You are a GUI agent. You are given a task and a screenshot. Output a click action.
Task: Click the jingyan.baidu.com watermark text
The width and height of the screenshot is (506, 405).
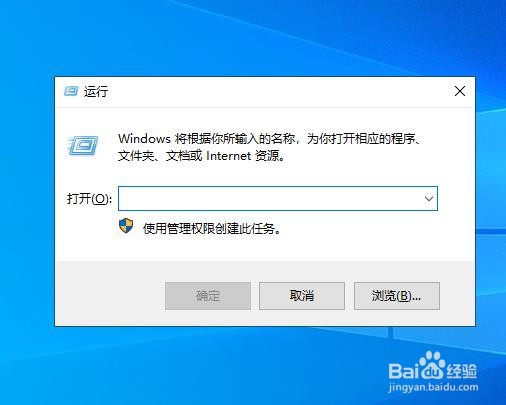pyautogui.click(x=433, y=388)
